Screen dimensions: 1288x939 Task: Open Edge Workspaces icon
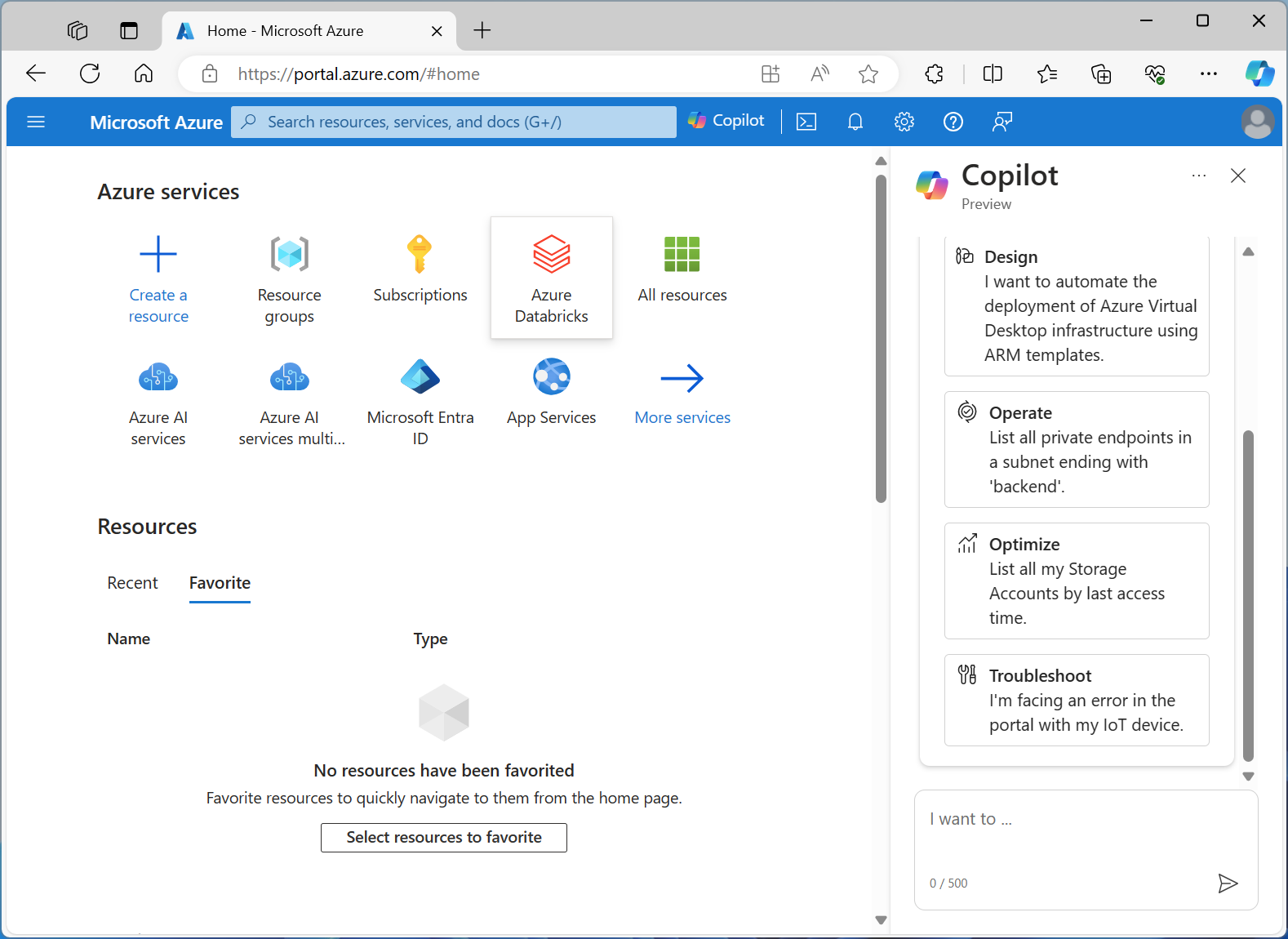(78, 31)
